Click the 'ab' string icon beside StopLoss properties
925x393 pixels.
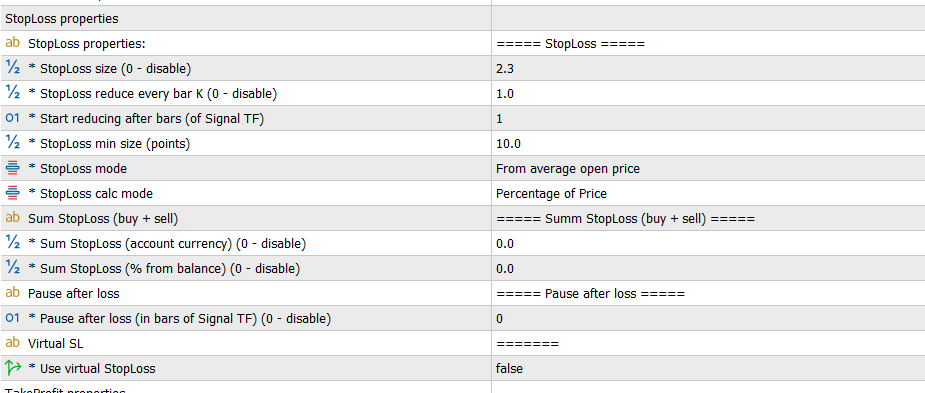[12, 43]
